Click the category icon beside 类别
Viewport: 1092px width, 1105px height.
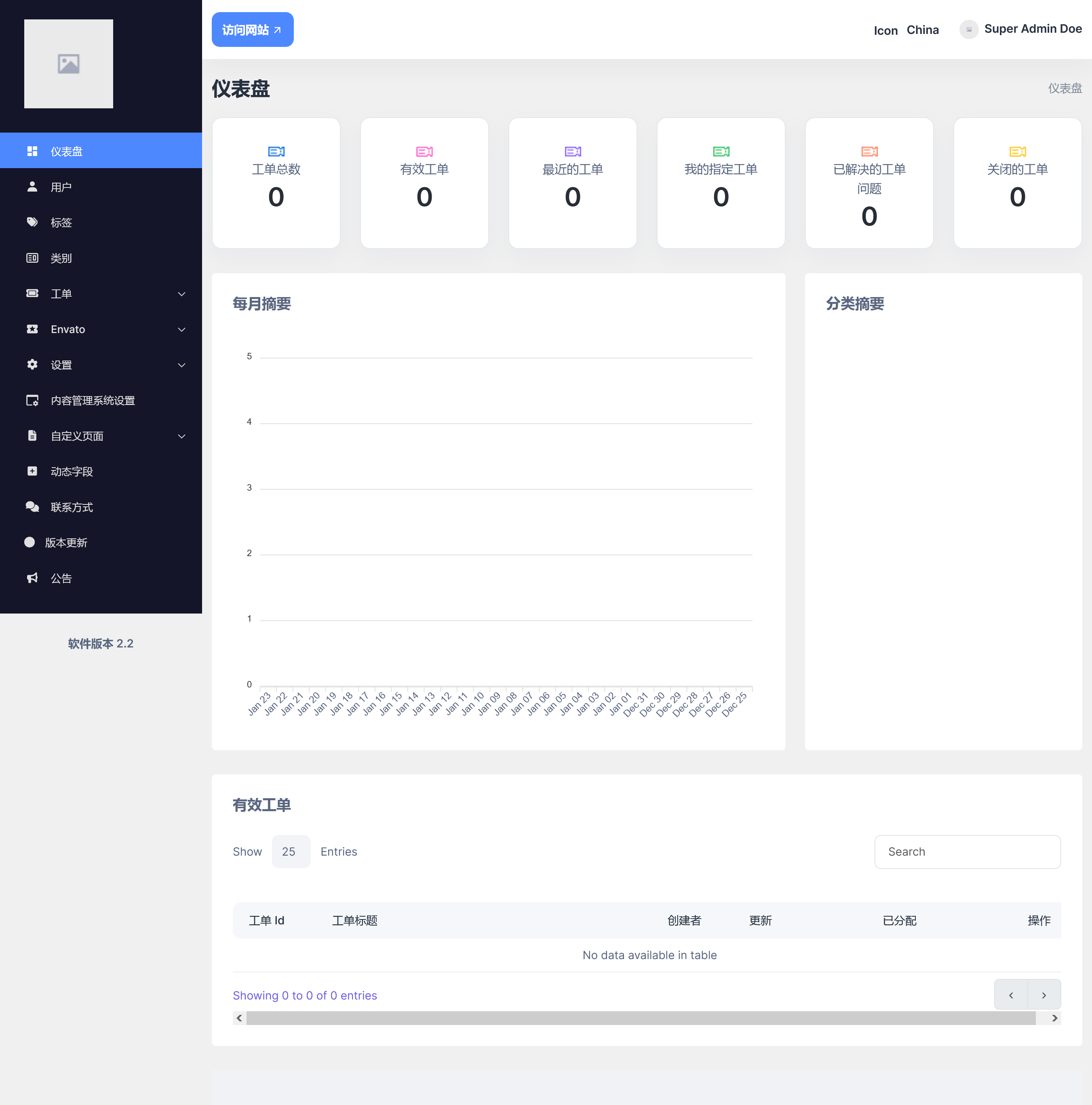tap(32, 258)
